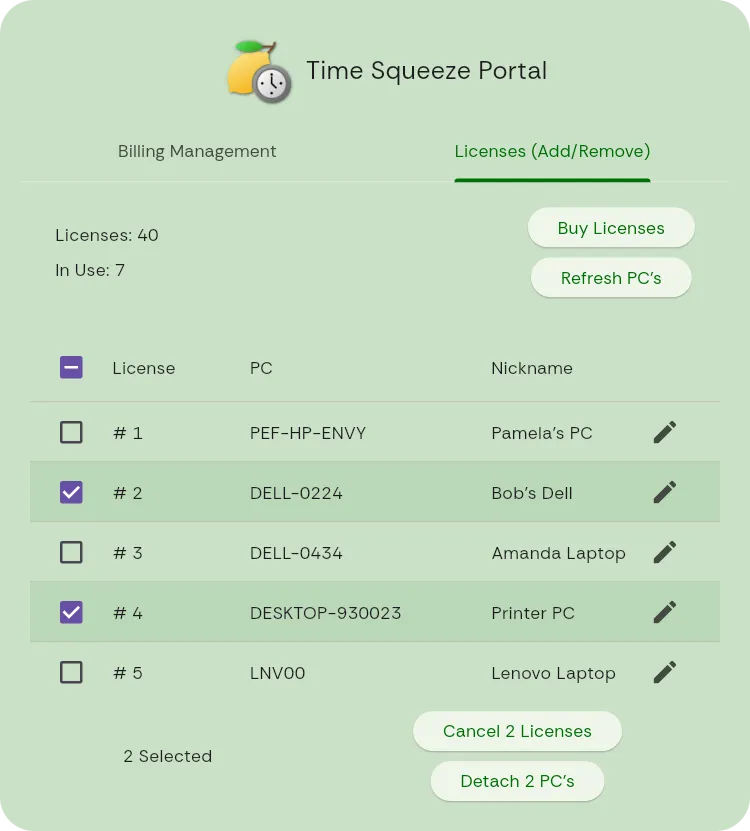Toggle the select-all header checkbox
This screenshot has width=750, height=831.
click(71, 368)
